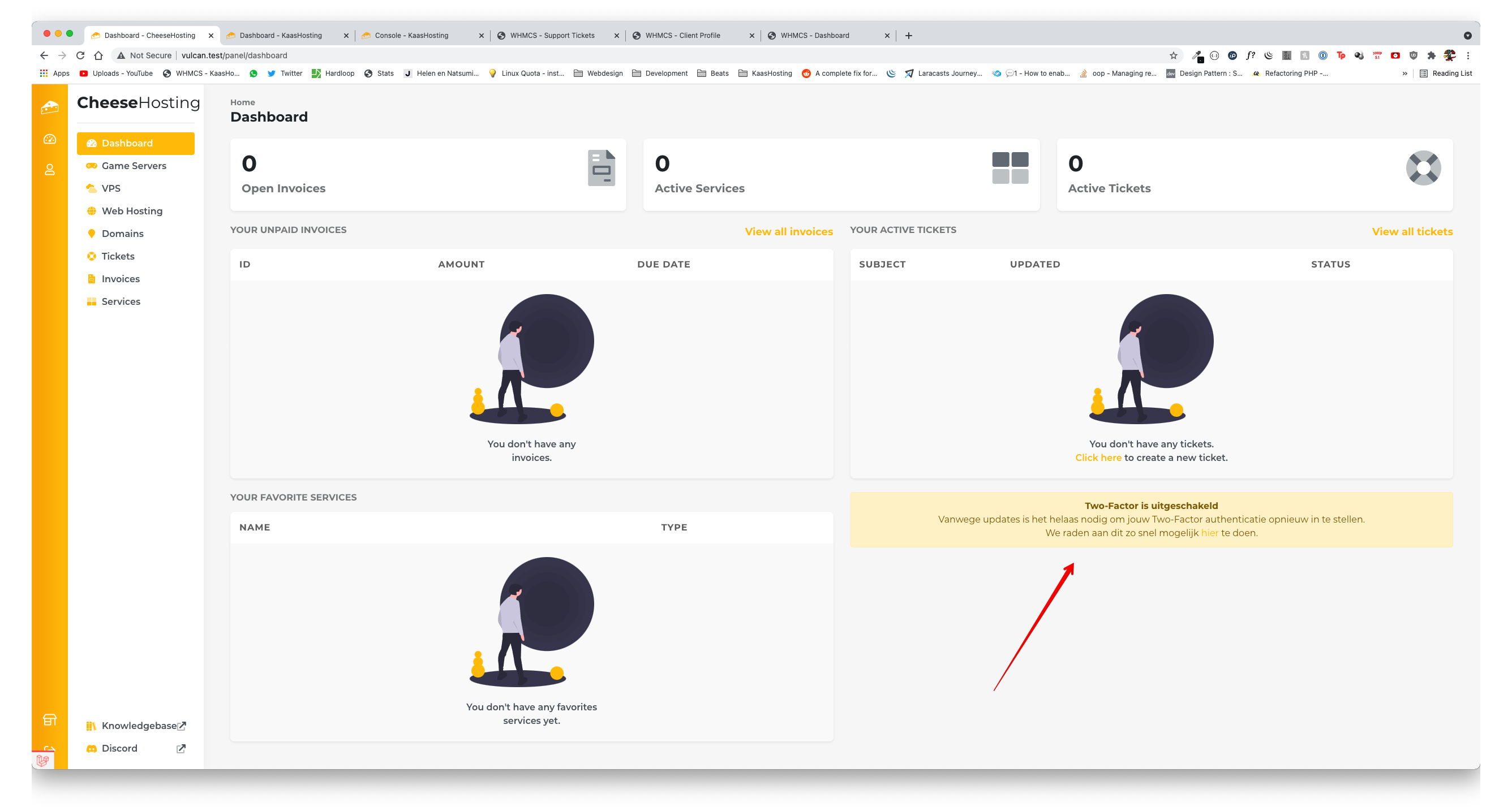Open Web Hosting section
The width and height of the screenshot is (1512, 811).
pyautogui.click(x=132, y=212)
